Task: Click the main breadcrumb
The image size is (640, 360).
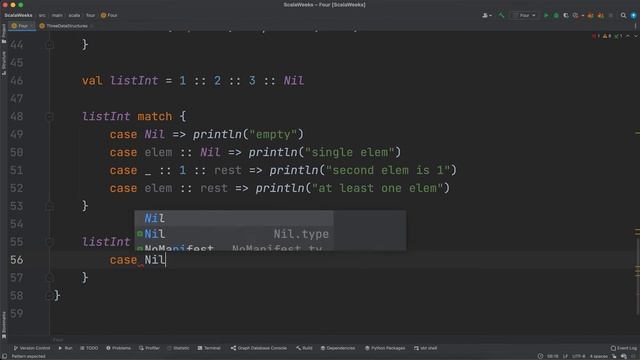Action: 57,16
